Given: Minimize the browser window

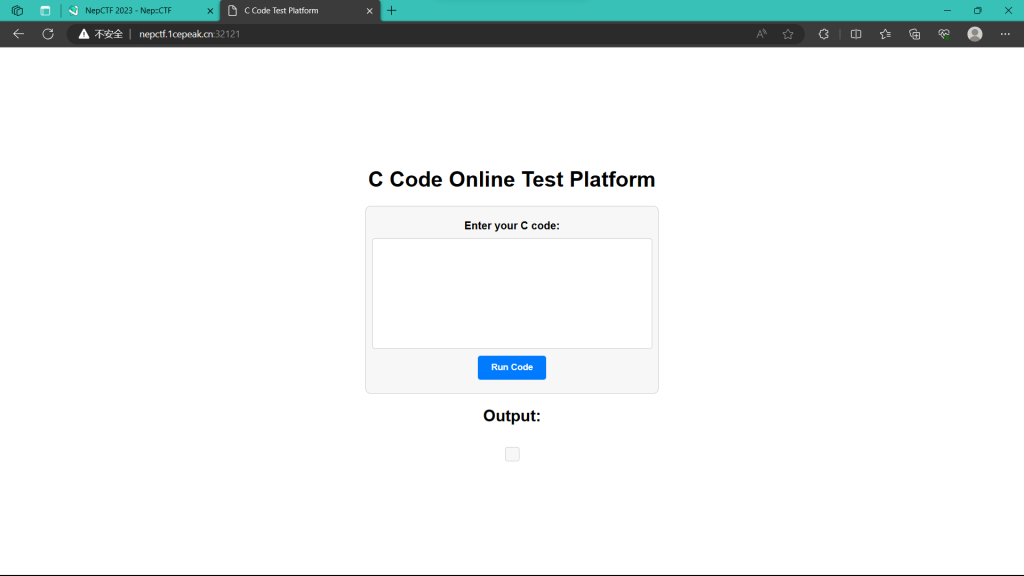Looking at the screenshot, I should [947, 10].
